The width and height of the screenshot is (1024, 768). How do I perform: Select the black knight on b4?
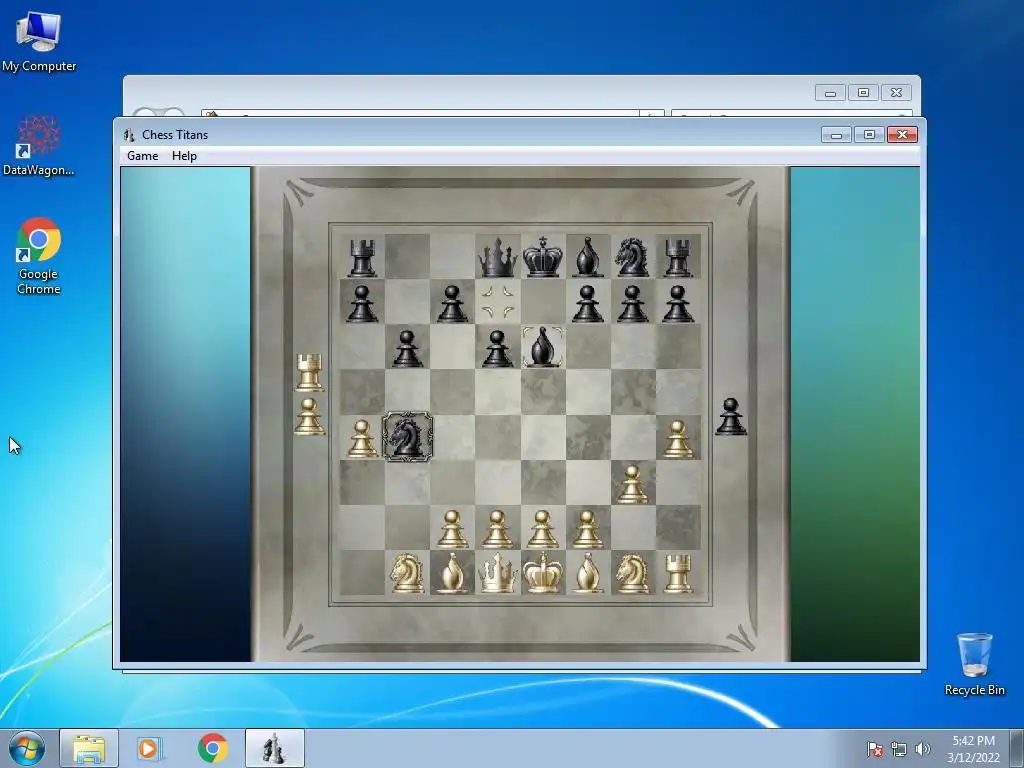(x=407, y=436)
